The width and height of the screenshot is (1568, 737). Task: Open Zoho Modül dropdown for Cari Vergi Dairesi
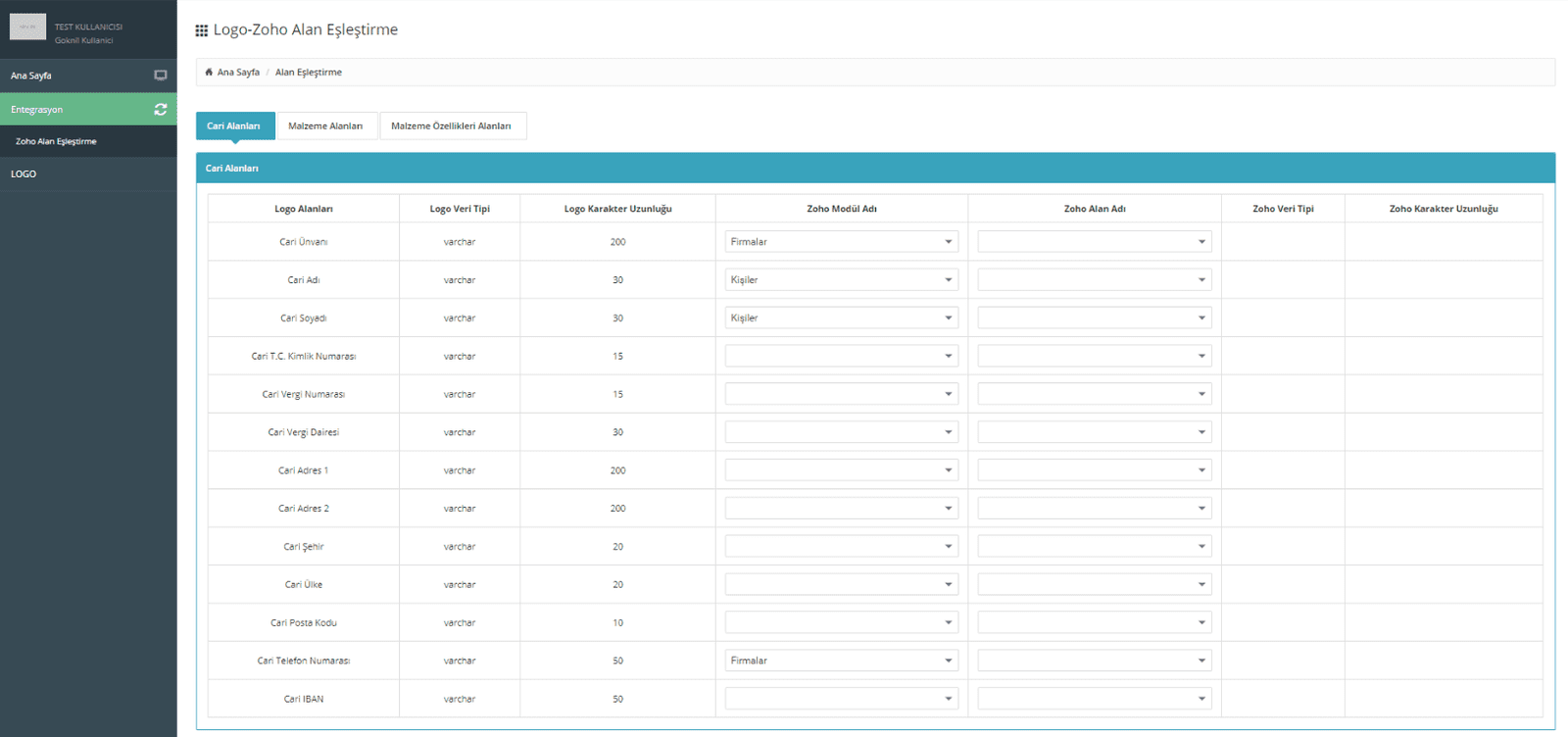842,432
